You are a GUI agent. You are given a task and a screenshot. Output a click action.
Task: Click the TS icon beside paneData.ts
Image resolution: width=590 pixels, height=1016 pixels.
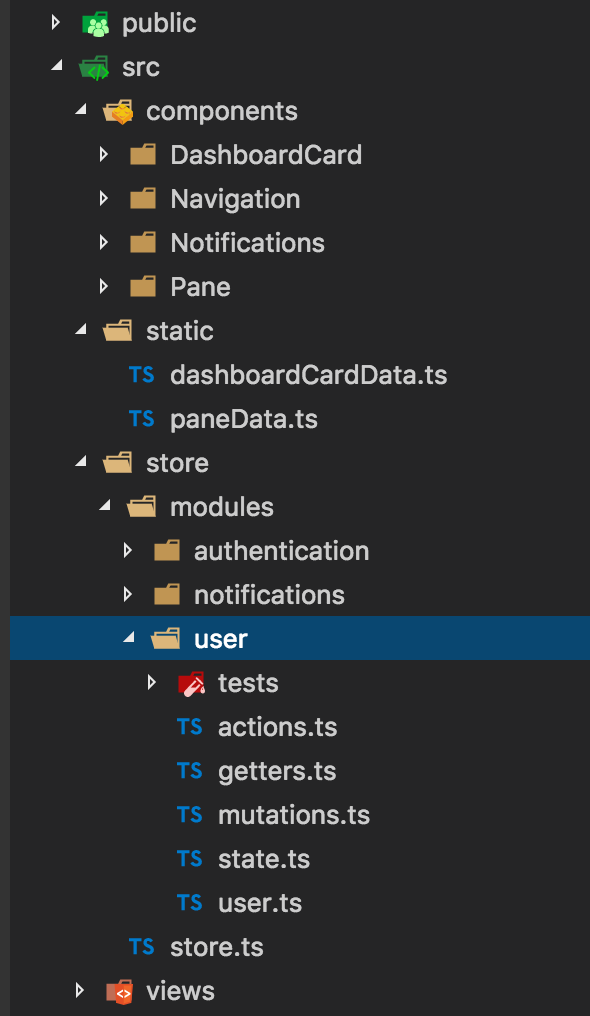tap(141, 419)
